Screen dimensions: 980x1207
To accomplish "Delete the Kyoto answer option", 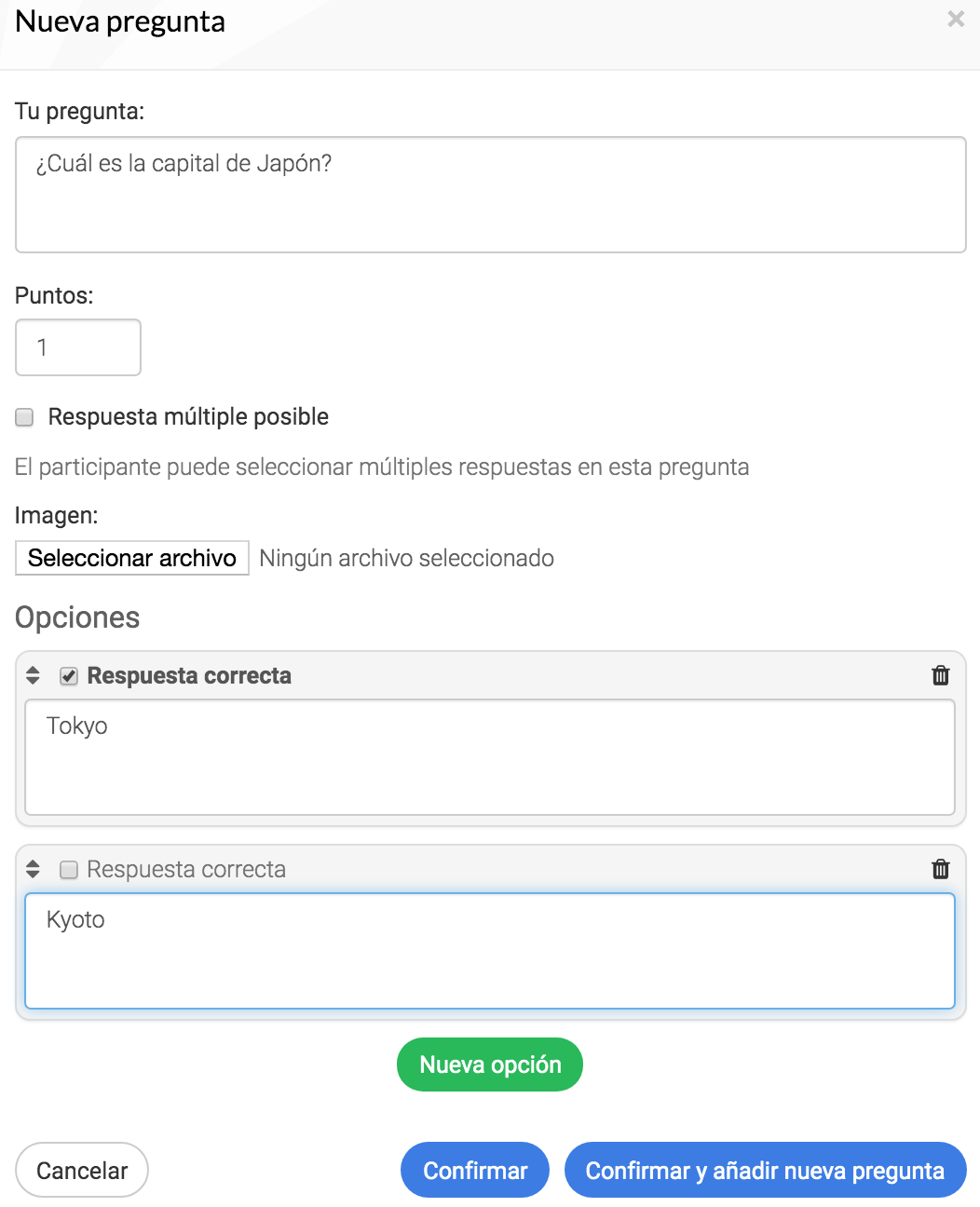I will tap(941, 869).
